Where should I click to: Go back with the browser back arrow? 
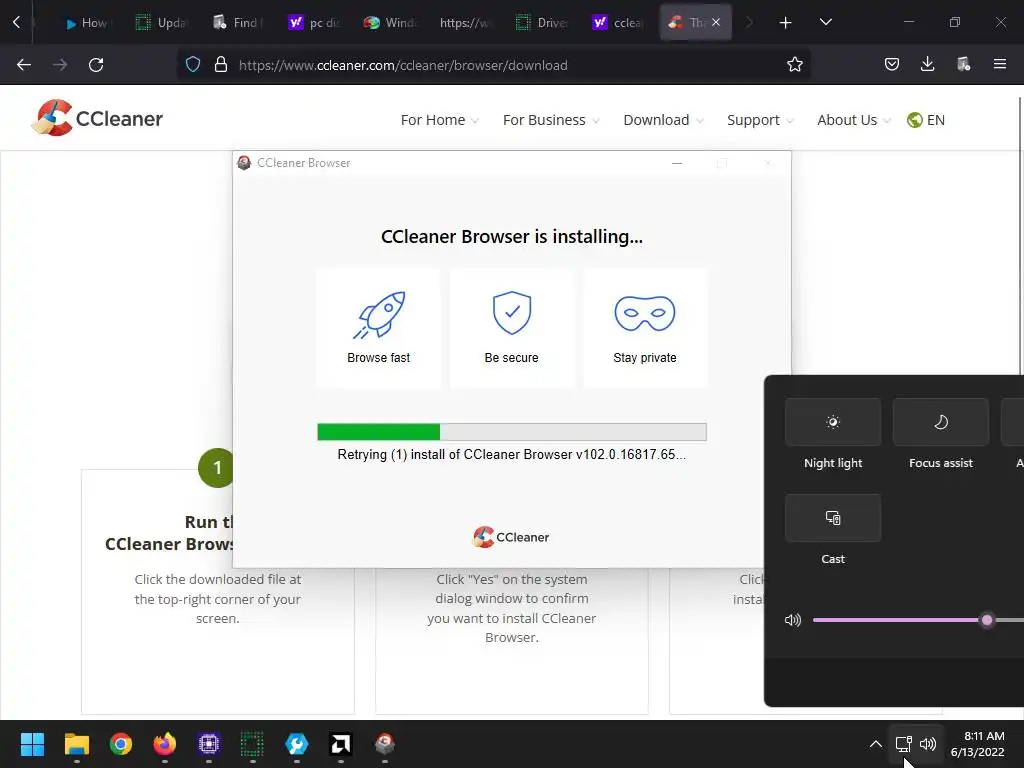pos(24,65)
